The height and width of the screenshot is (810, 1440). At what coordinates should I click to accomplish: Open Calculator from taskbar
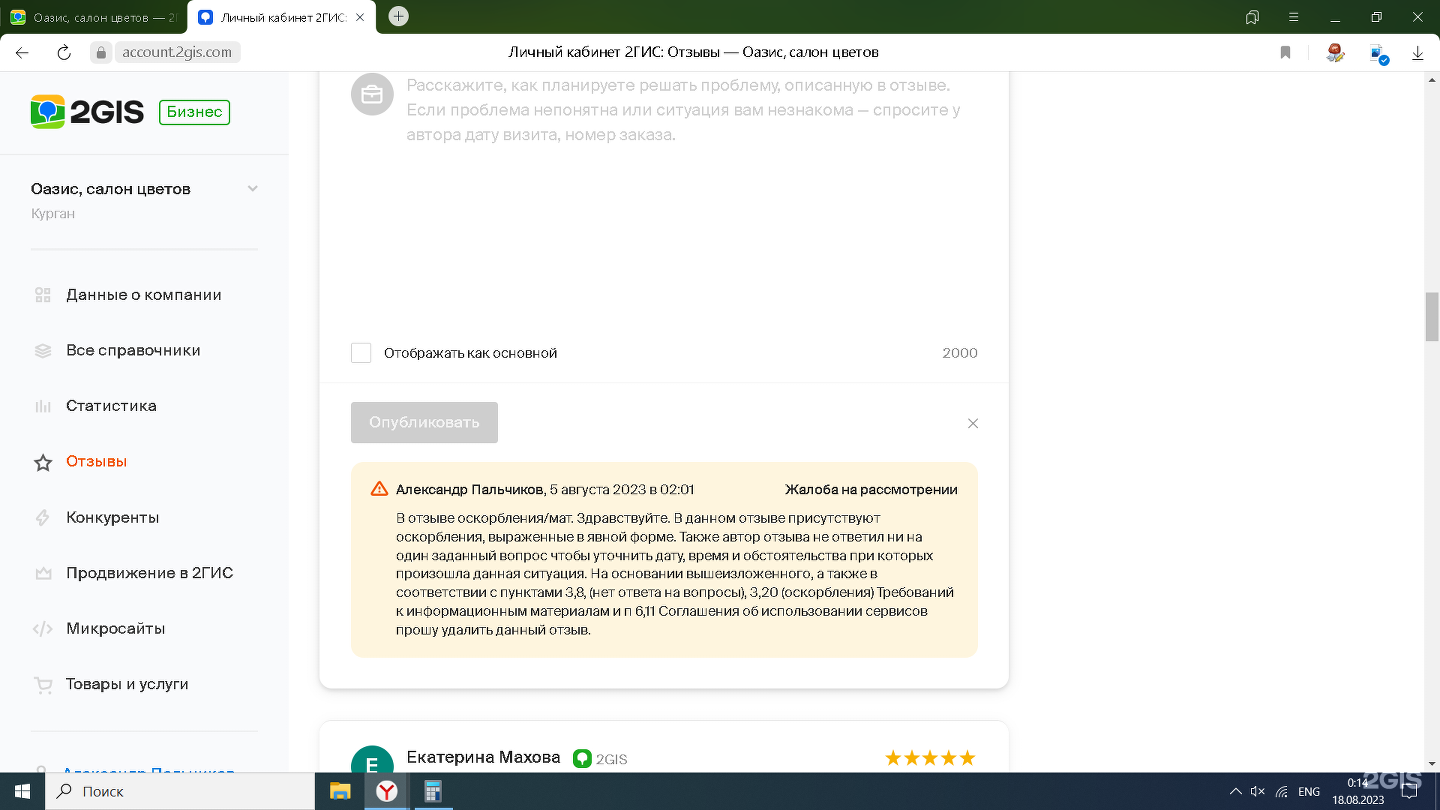coord(433,791)
